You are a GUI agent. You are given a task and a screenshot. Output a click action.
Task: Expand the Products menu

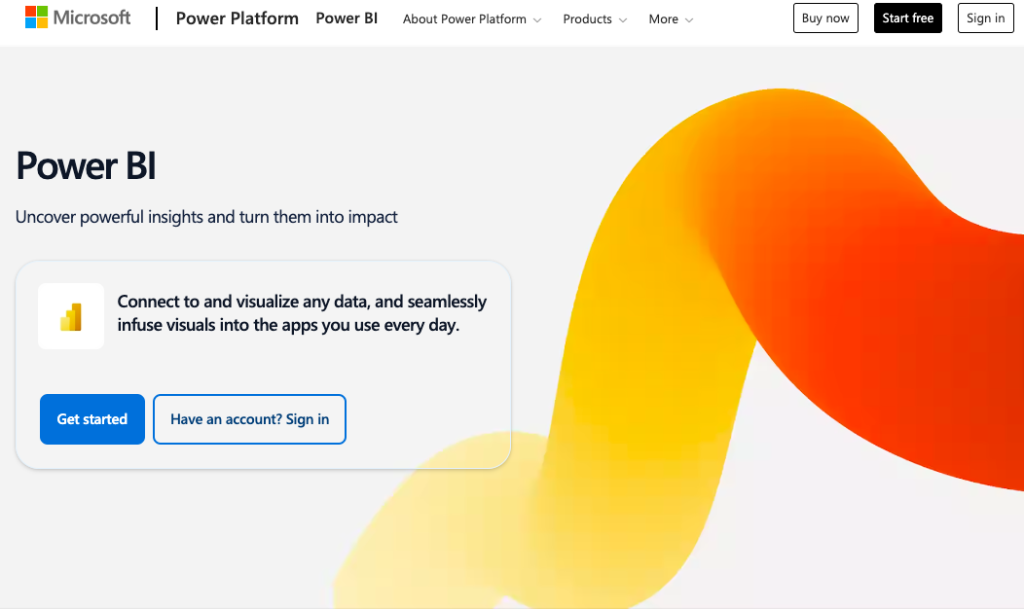[x=588, y=19]
